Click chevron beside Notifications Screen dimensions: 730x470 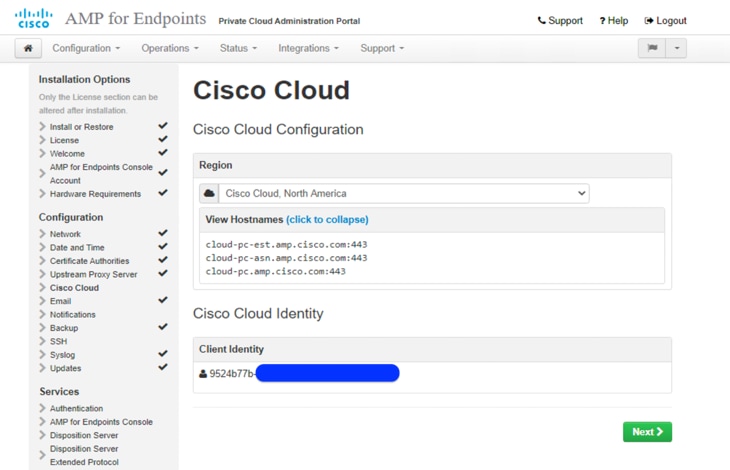[42, 314]
